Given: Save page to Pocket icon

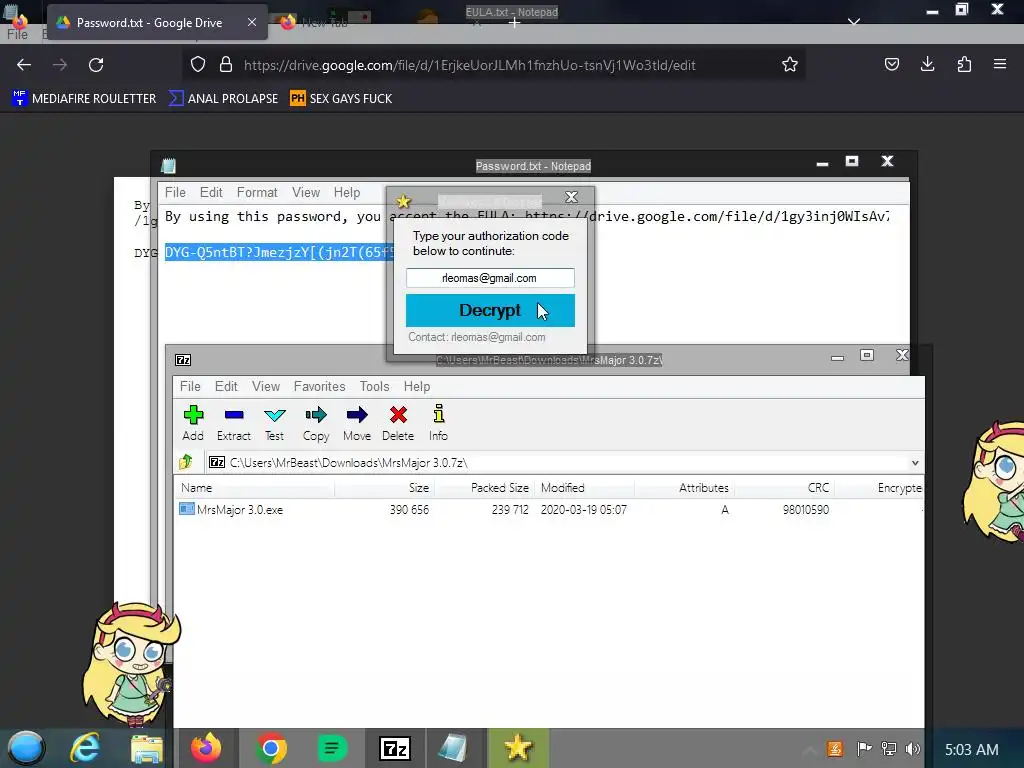Looking at the screenshot, I should point(891,64).
